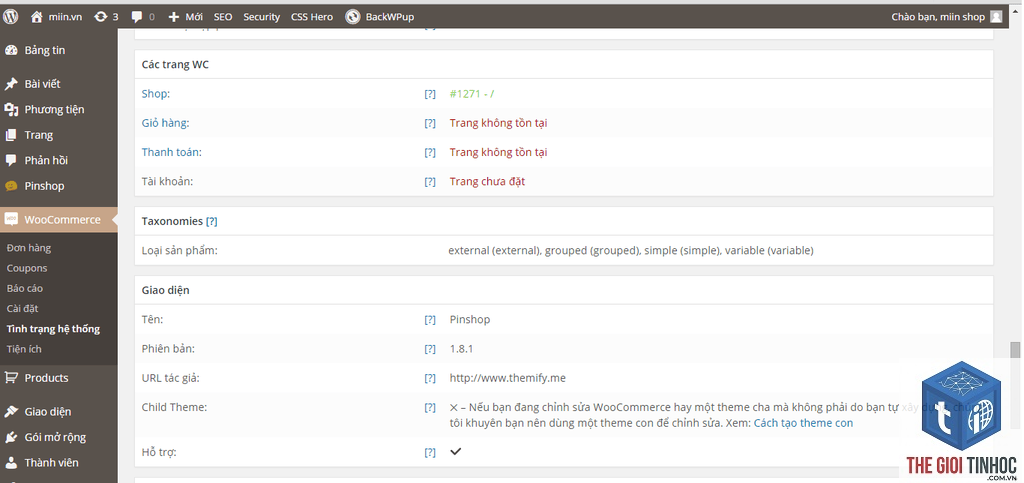Viewport: 1024px width, 483px height.
Task: Click the plus icon beside Mới
Action: (x=173, y=17)
